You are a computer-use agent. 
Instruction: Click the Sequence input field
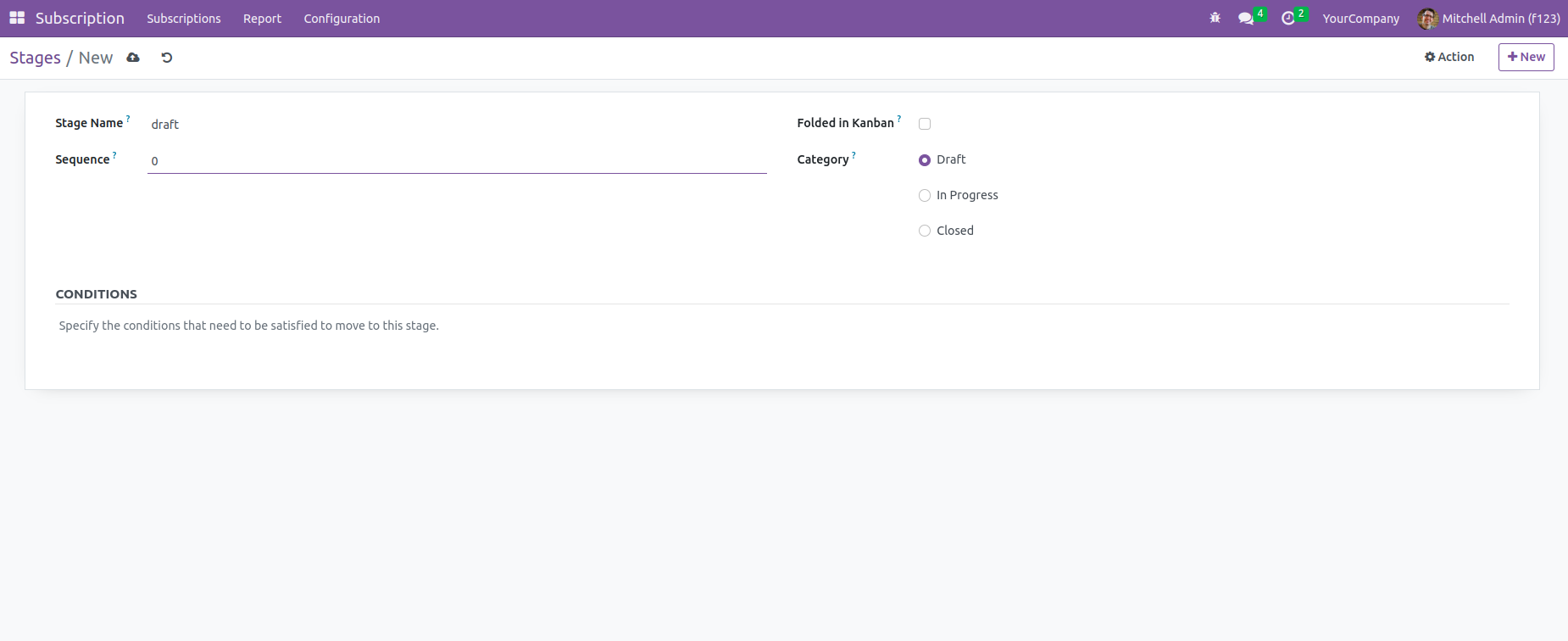click(x=457, y=161)
